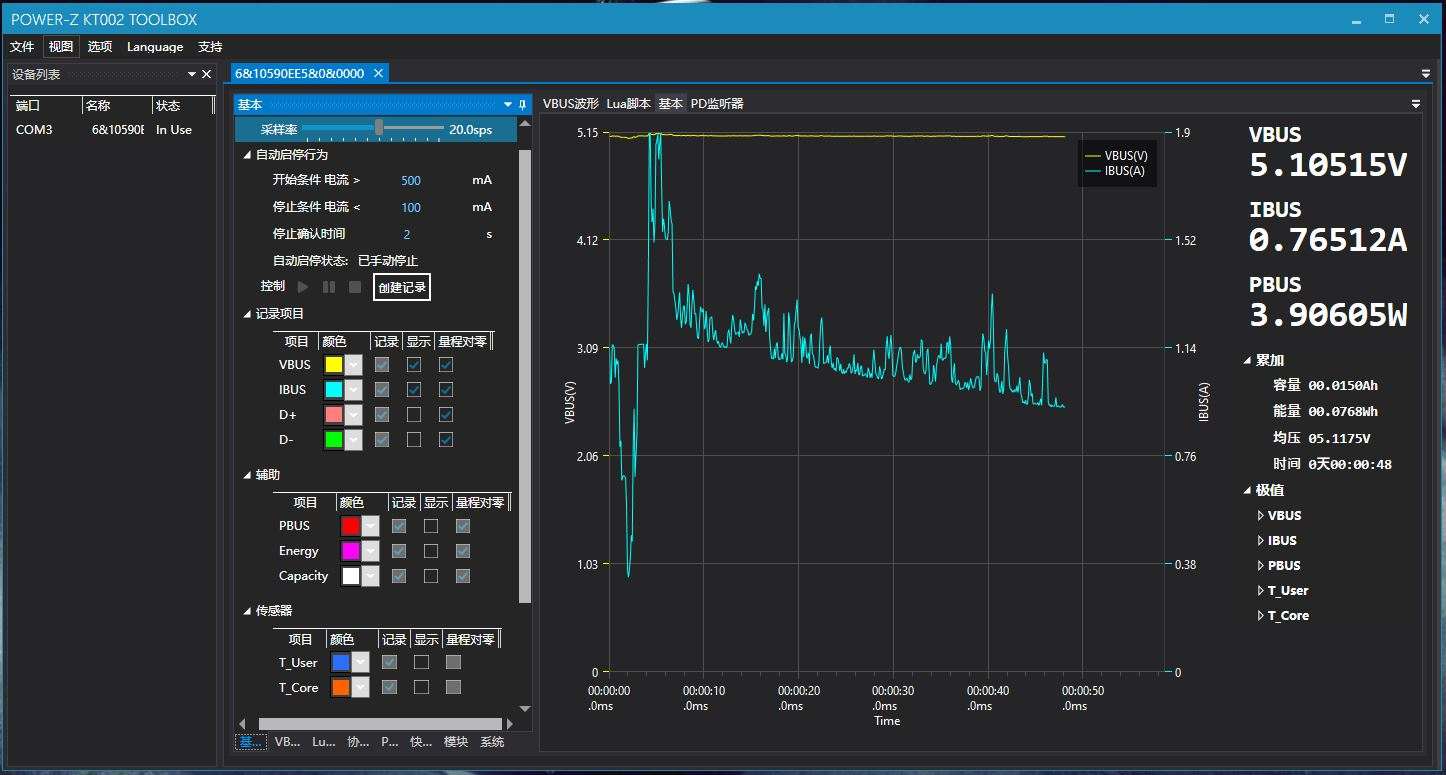Pin the 基本 panel with the pushpin icon

522,104
